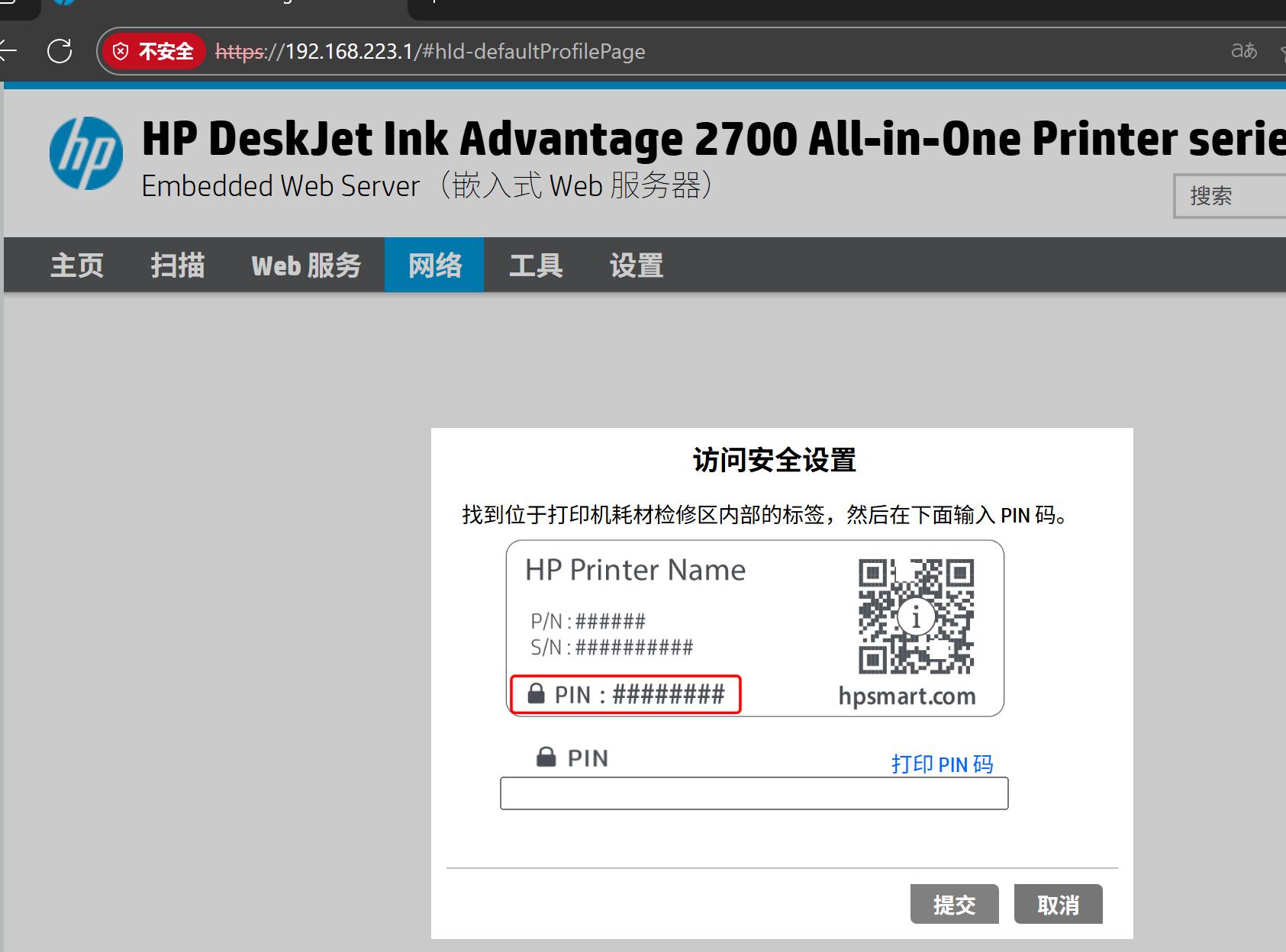The height and width of the screenshot is (952, 1286).
Task: Click the 取消 (Cancel) button
Action: point(1059,905)
